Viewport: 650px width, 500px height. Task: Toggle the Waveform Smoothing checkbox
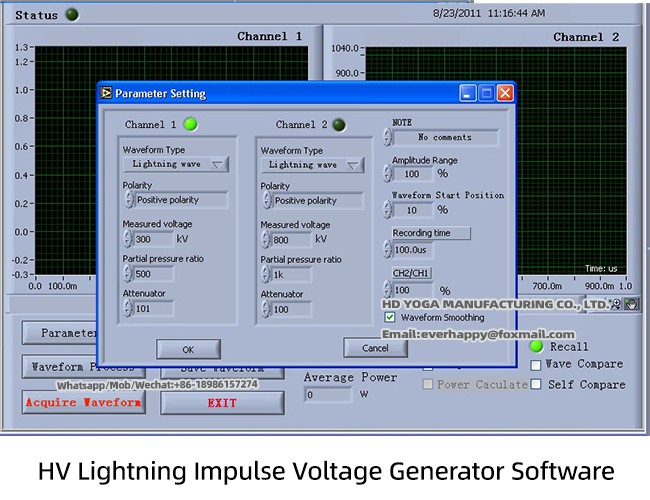391,317
